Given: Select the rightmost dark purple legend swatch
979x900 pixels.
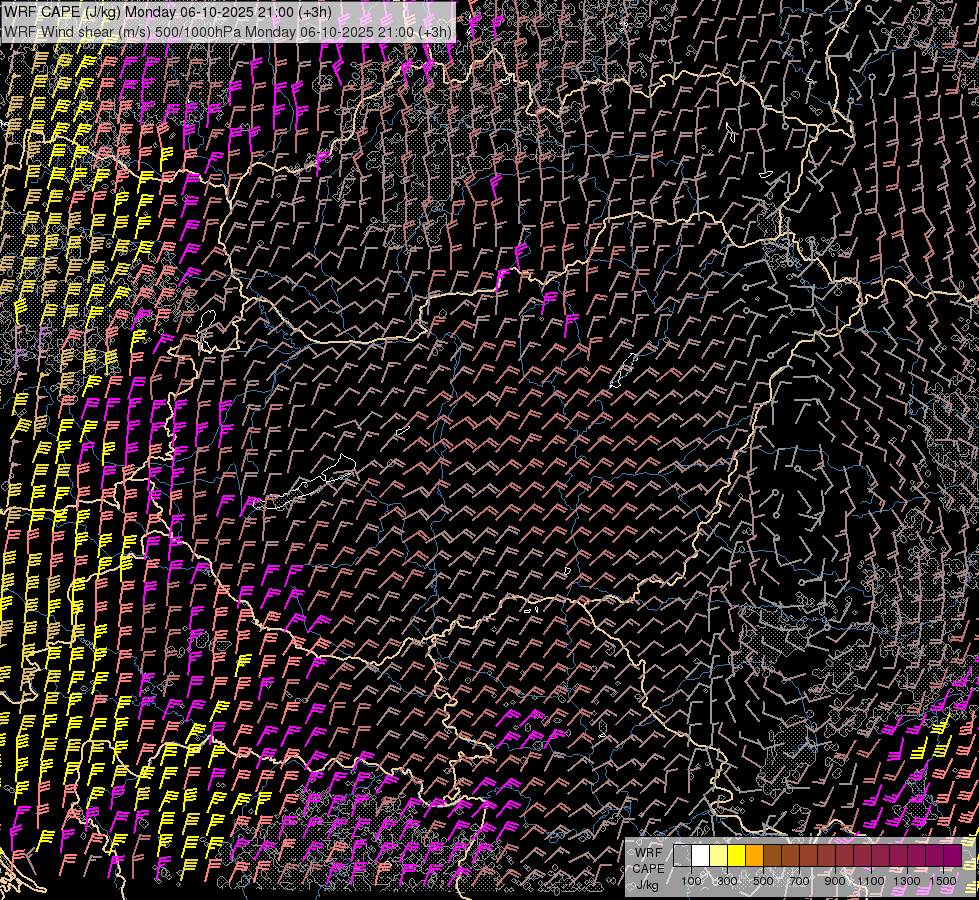Looking at the screenshot, I should click(953, 856).
